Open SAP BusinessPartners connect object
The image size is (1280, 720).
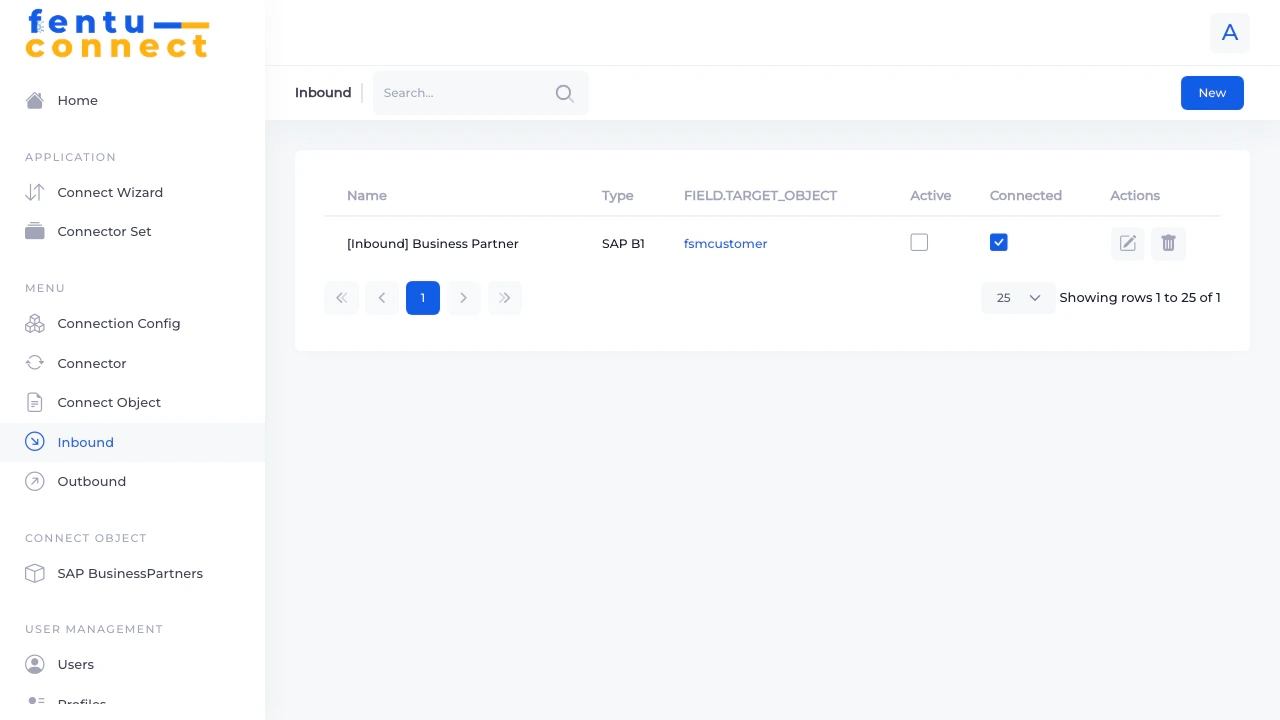pyautogui.click(x=132, y=573)
